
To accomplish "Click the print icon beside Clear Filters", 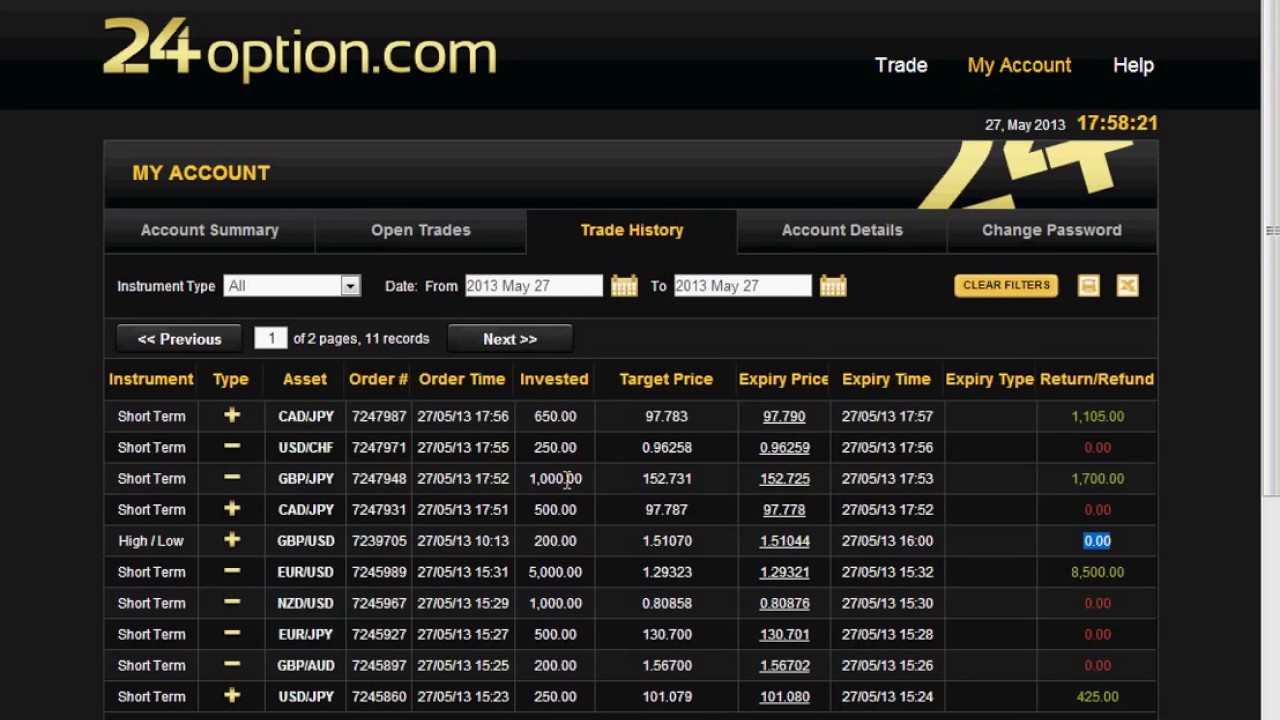I will click(x=1089, y=286).
